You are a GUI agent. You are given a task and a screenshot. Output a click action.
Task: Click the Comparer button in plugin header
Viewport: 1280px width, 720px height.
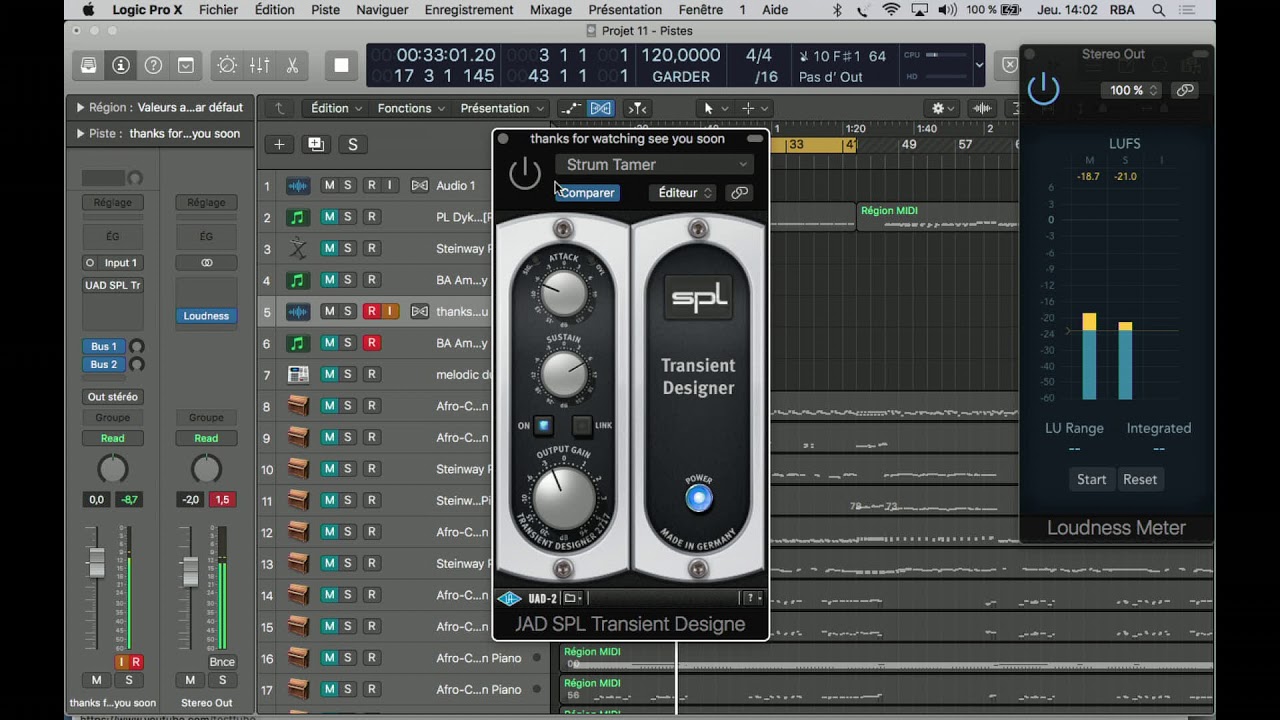[x=587, y=193]
